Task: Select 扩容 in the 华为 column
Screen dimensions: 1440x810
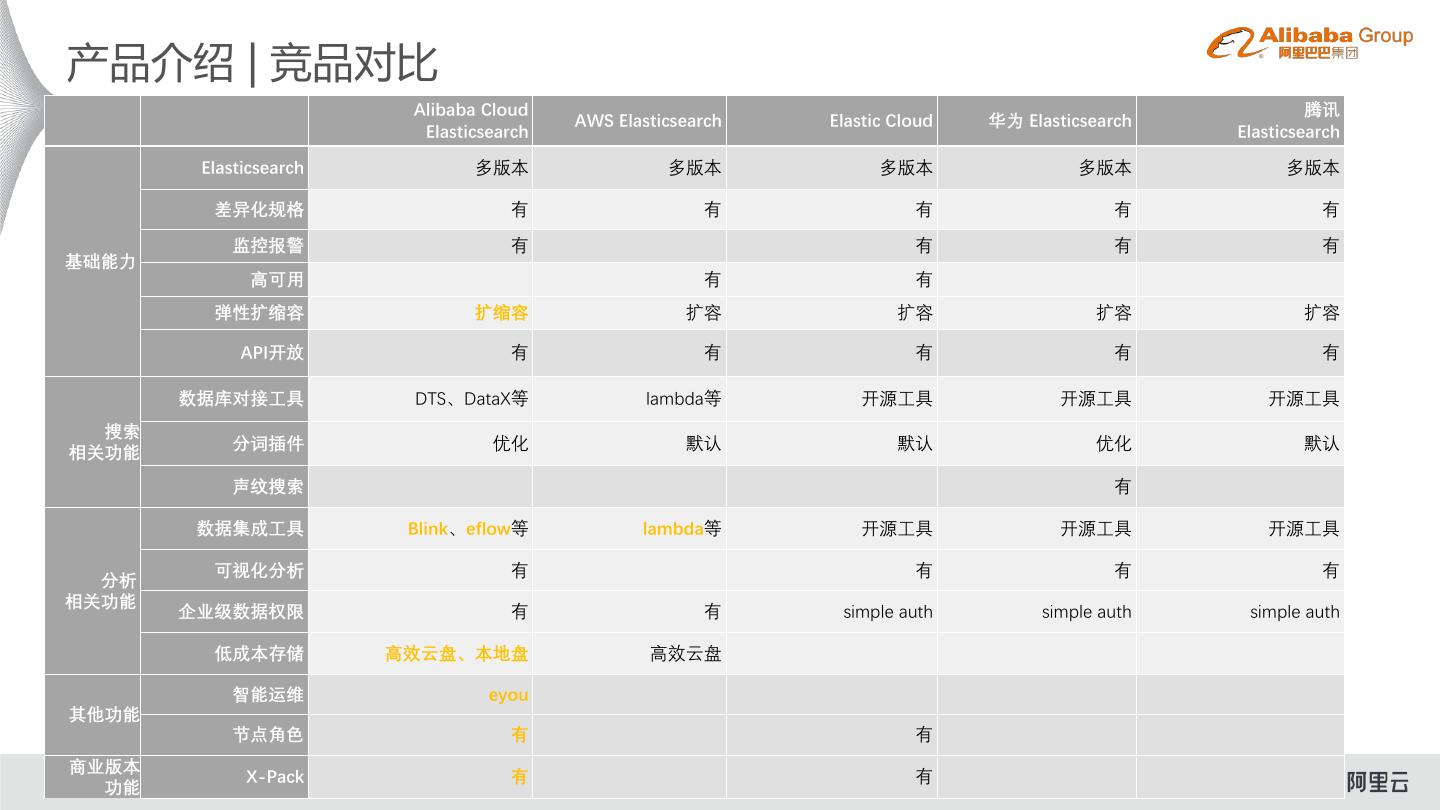Action: pos(1114,313)
